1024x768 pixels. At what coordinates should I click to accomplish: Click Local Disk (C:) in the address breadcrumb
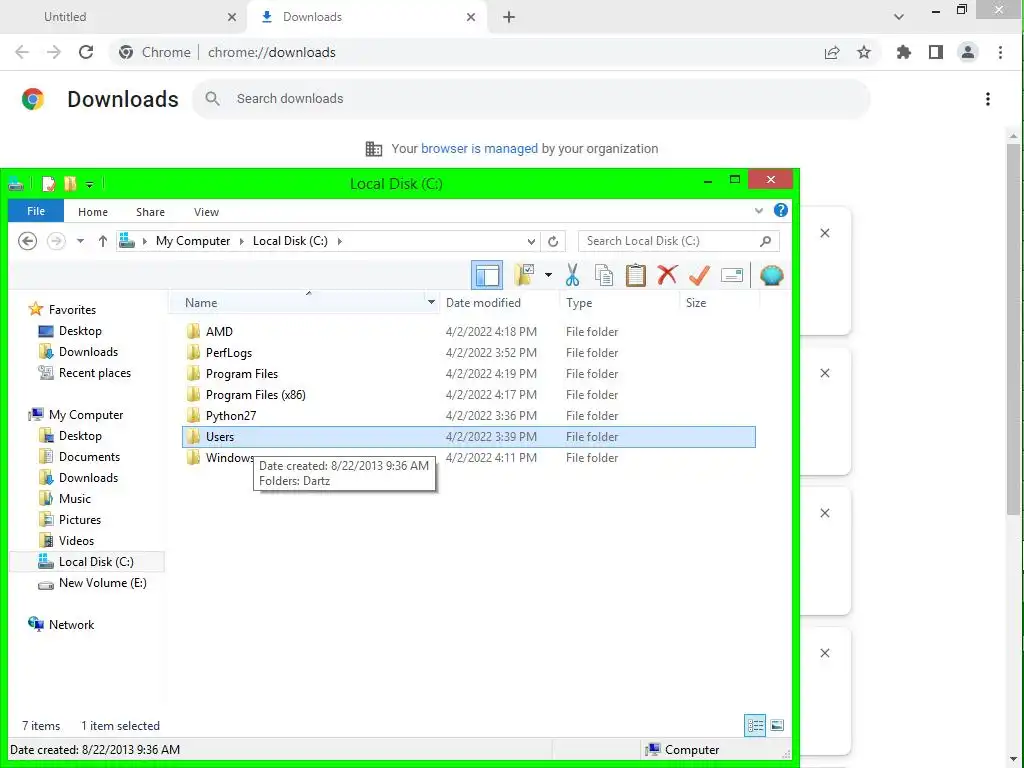pyautogui.click(x=290, y=241)
